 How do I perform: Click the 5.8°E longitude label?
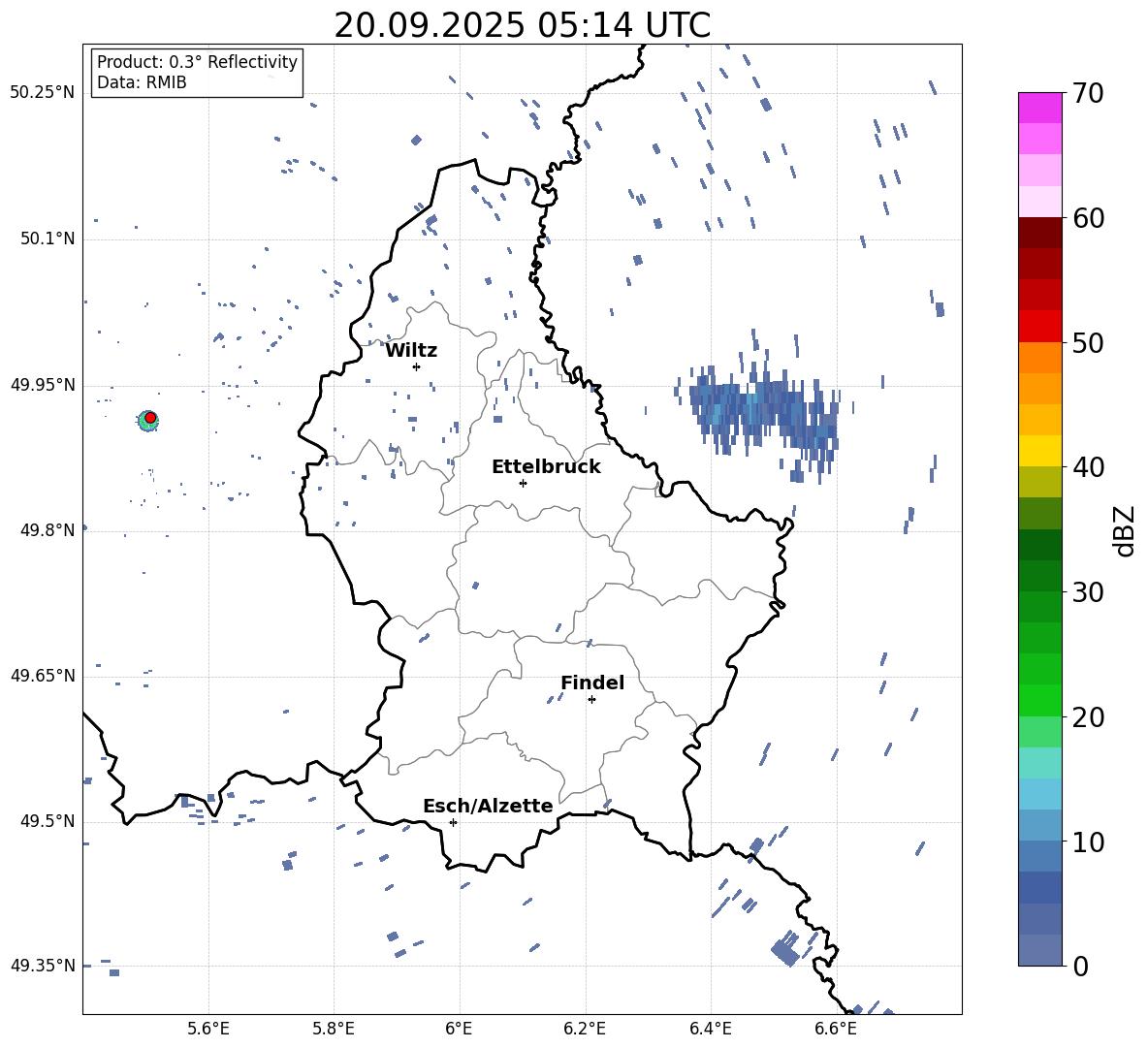pyautogui.click(x=334, y=1030)
